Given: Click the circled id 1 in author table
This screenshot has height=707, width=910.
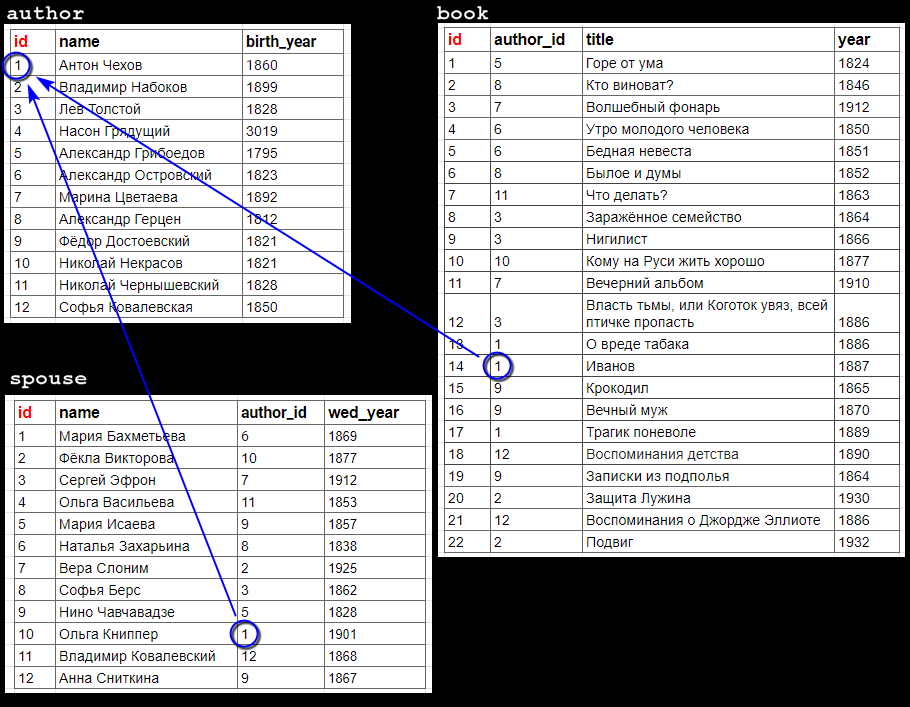Looking at the screenshot, I should coord(17,65).
